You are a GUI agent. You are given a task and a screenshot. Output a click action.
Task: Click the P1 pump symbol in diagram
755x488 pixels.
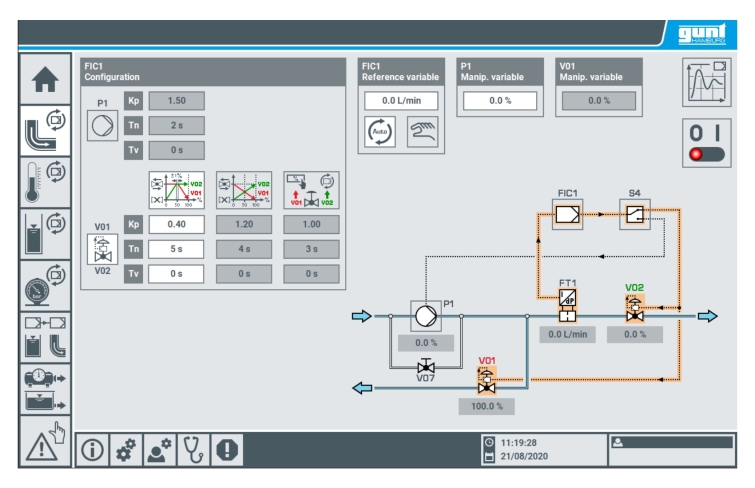pos(425,317)
